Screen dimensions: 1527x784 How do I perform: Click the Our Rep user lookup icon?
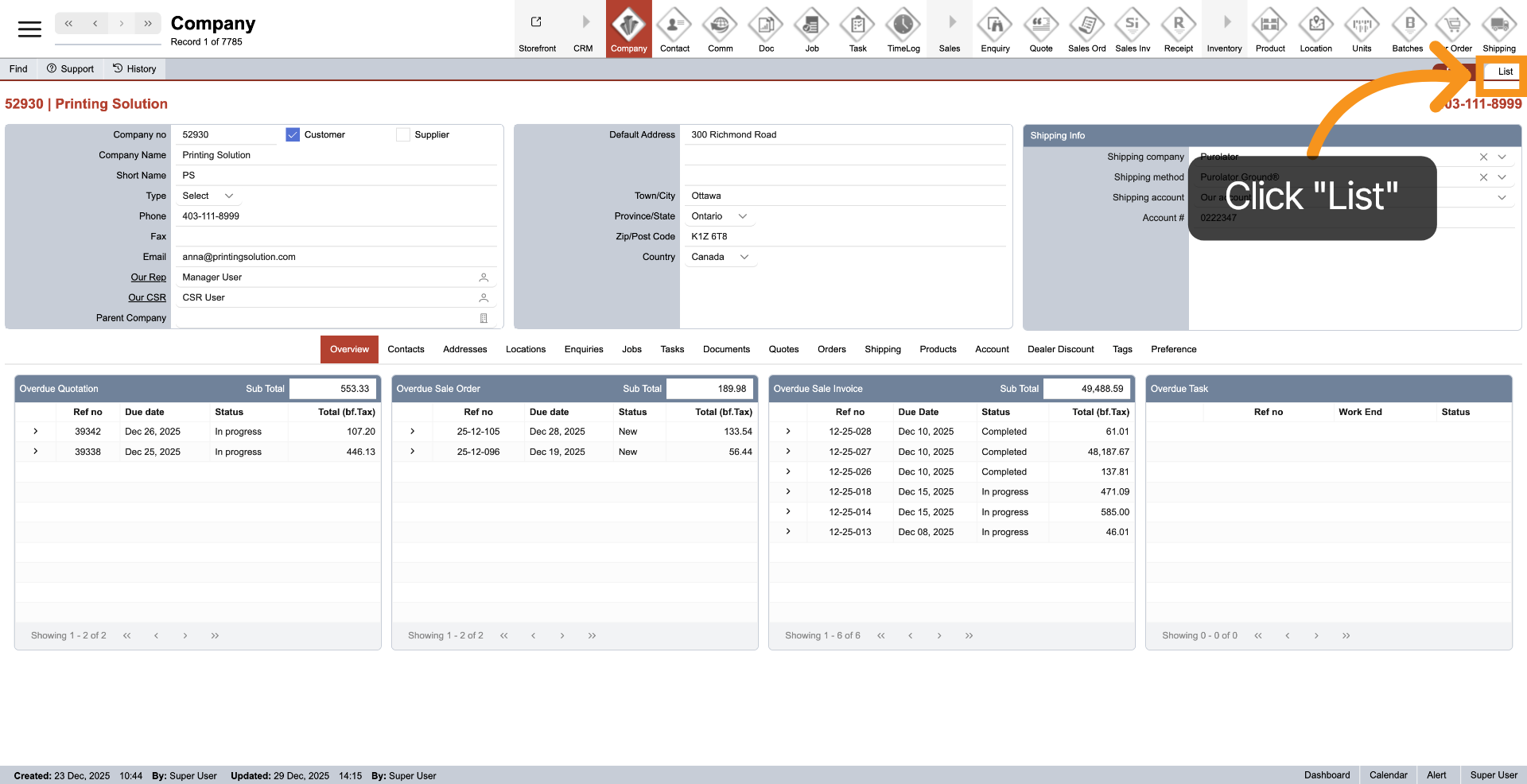click(484, 278)
